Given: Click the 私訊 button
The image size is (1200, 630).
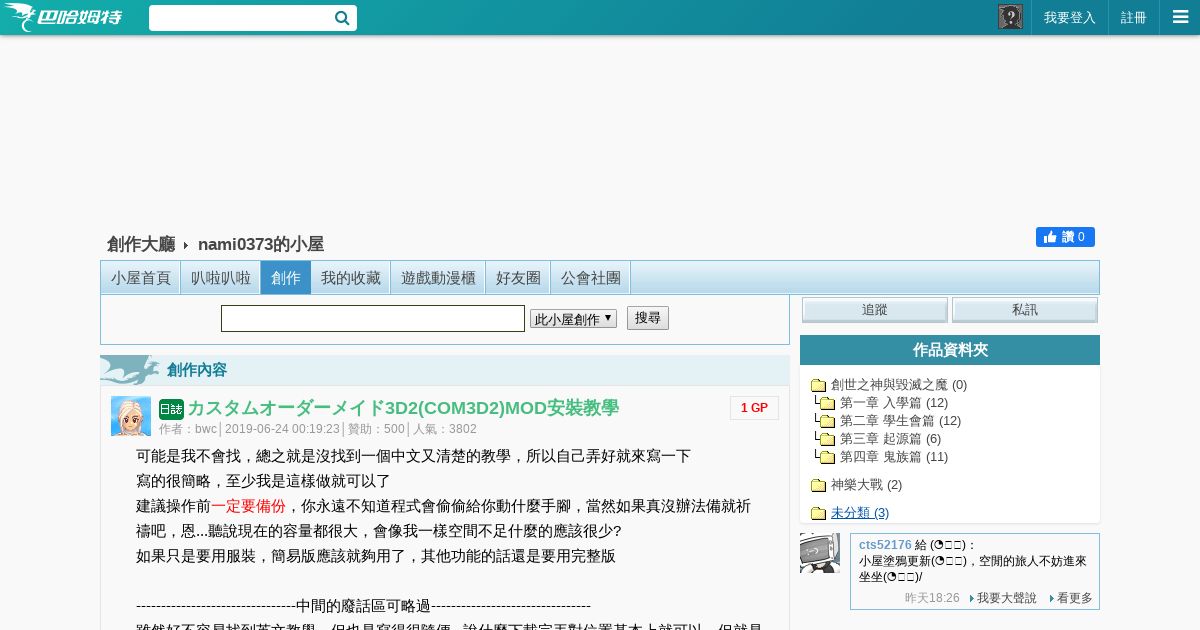Looking at the screenshot, I should pos(1025,310).
